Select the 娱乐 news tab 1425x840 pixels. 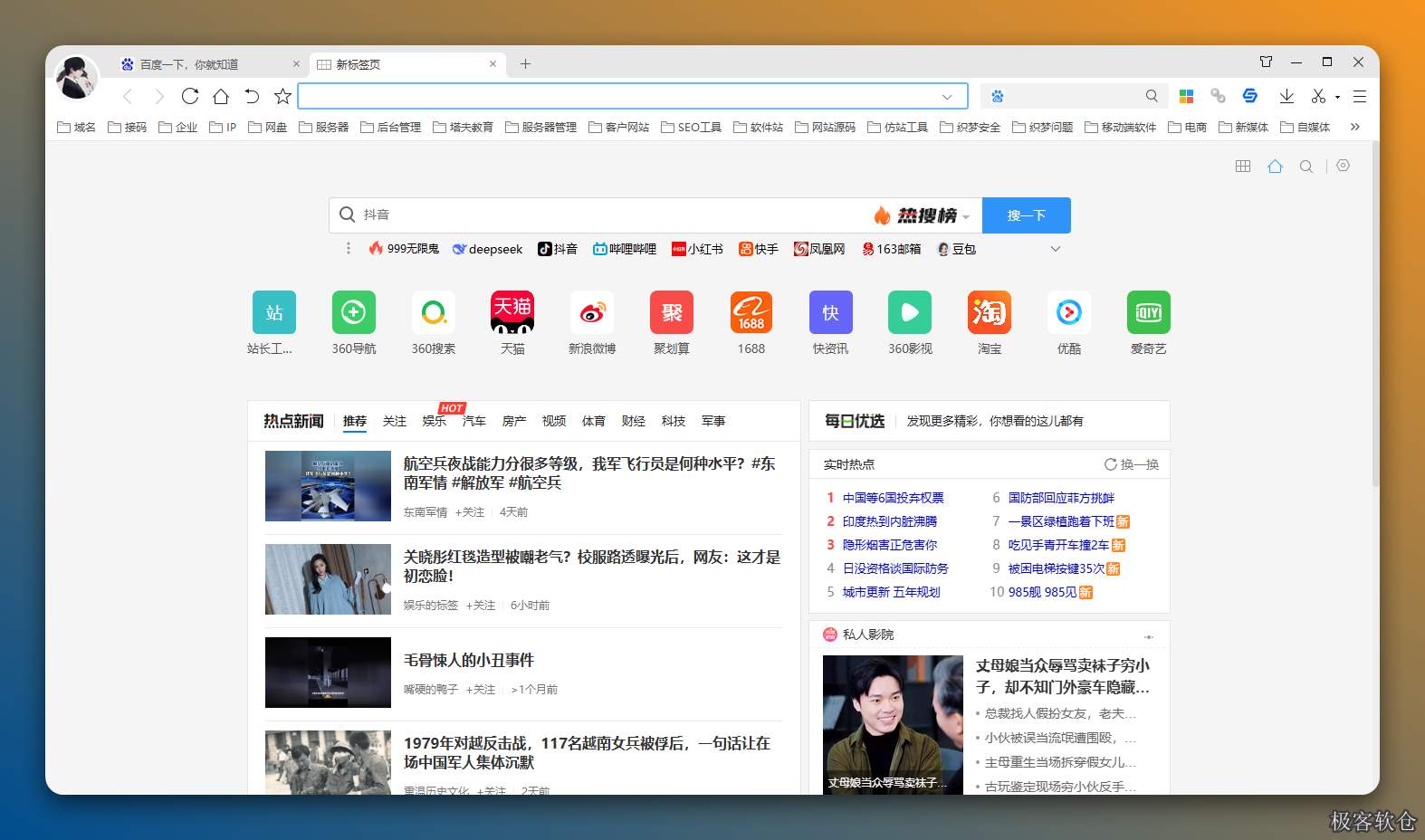(435, 421)
